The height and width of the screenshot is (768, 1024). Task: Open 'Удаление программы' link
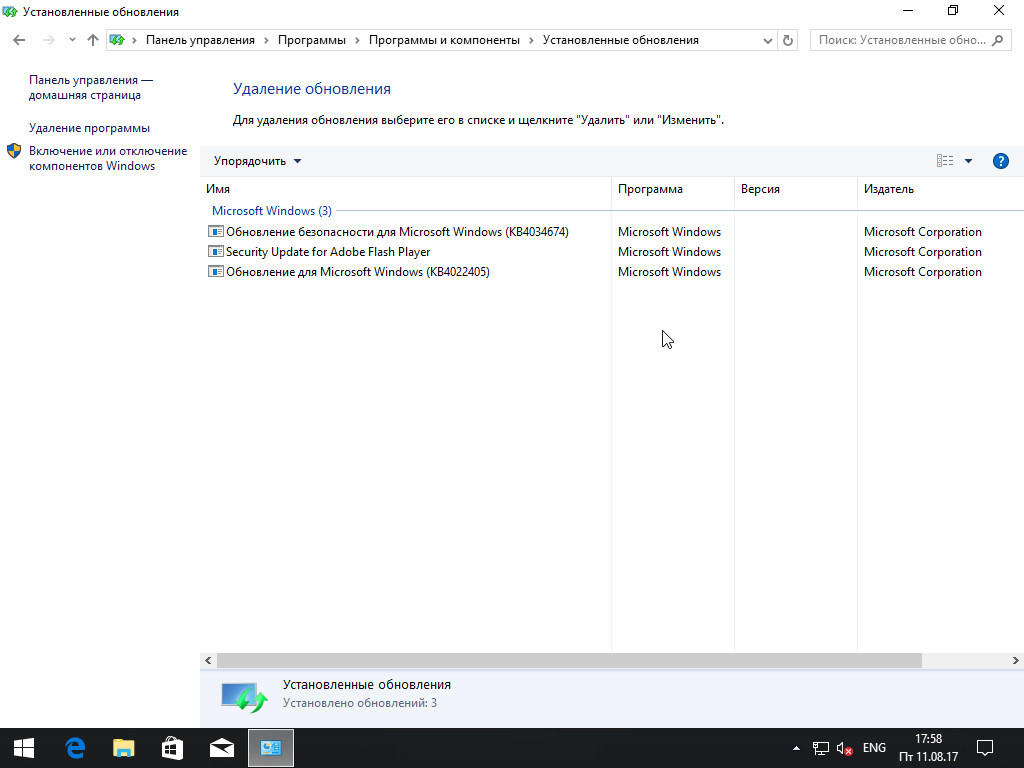(89, 128)
